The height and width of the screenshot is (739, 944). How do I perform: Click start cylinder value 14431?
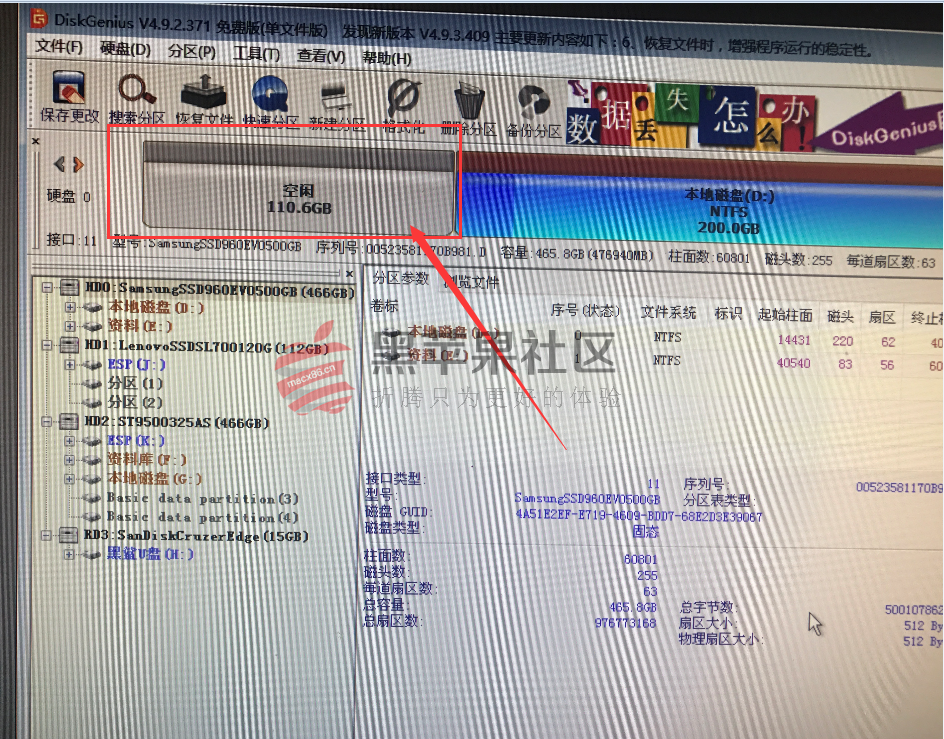[794, 340]
